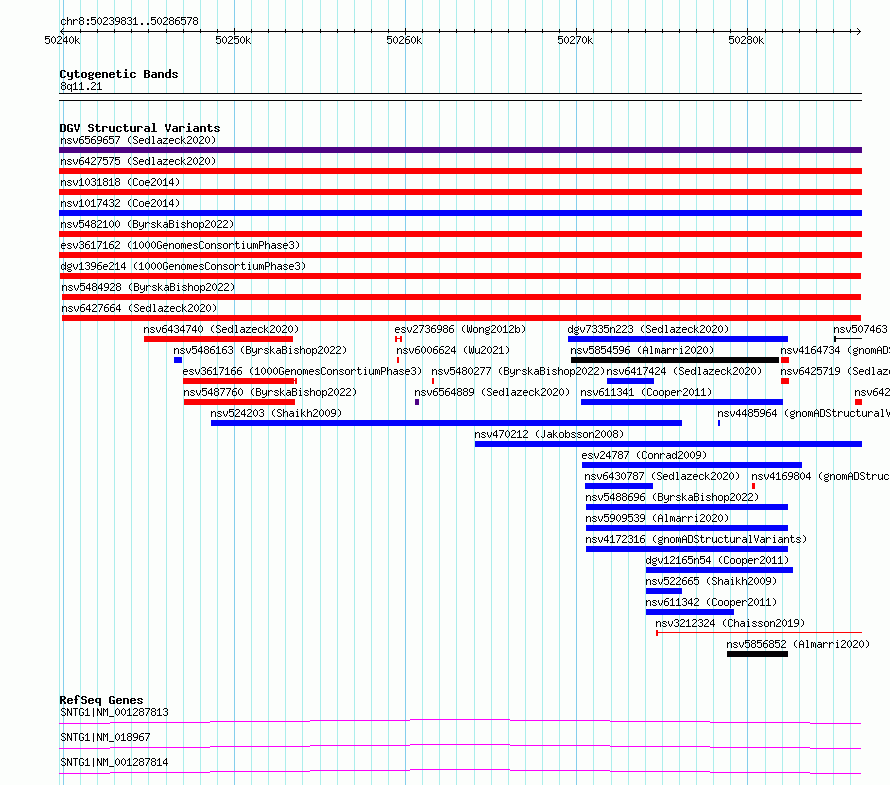Image resolution: width=890 pixels, height=785 pixels.
Task: Click esv2736986 (Wong2012b) label
Action: point(460,329)
